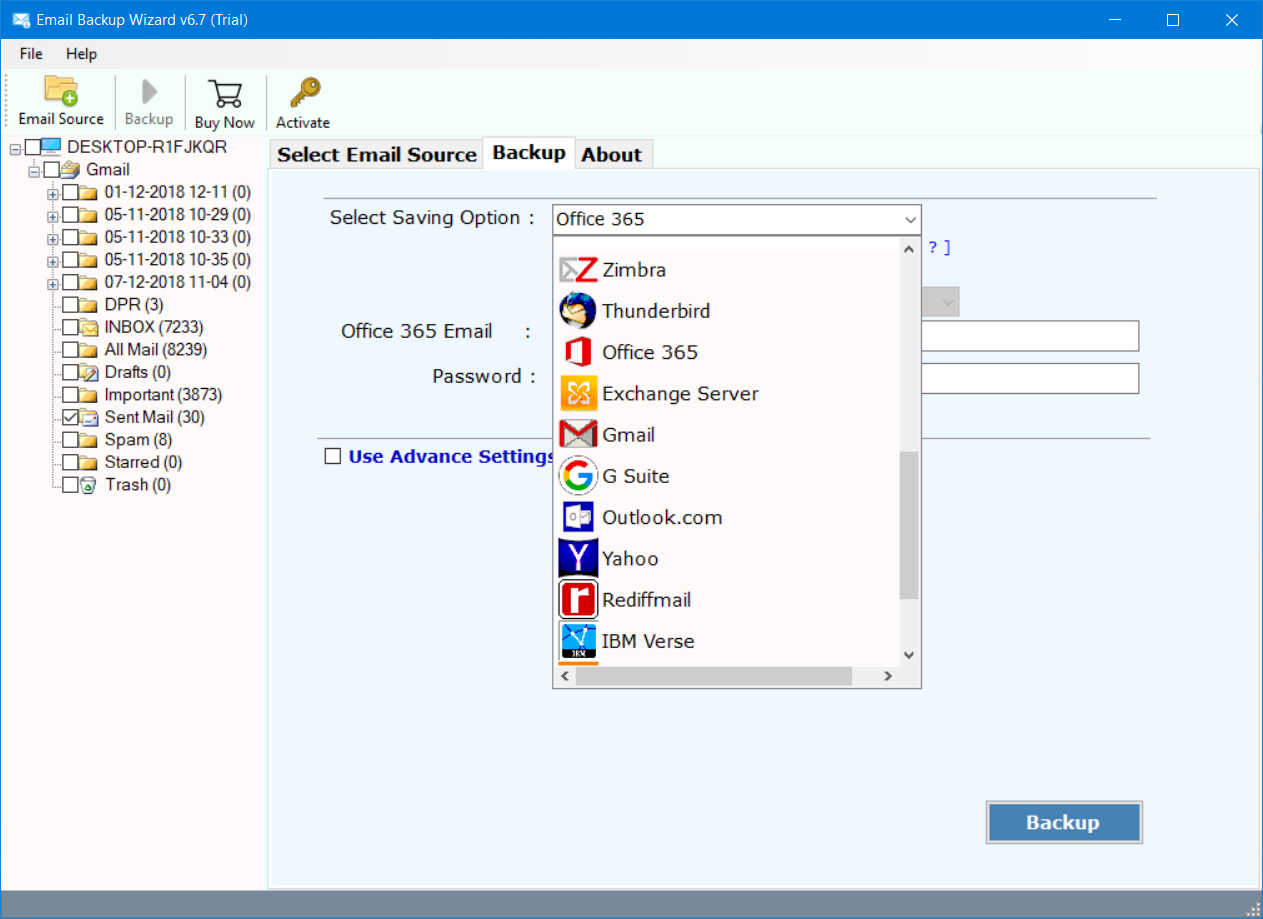Click the Drafts folder icon
The image size is (1263, 919).
(x=90, y=372)
